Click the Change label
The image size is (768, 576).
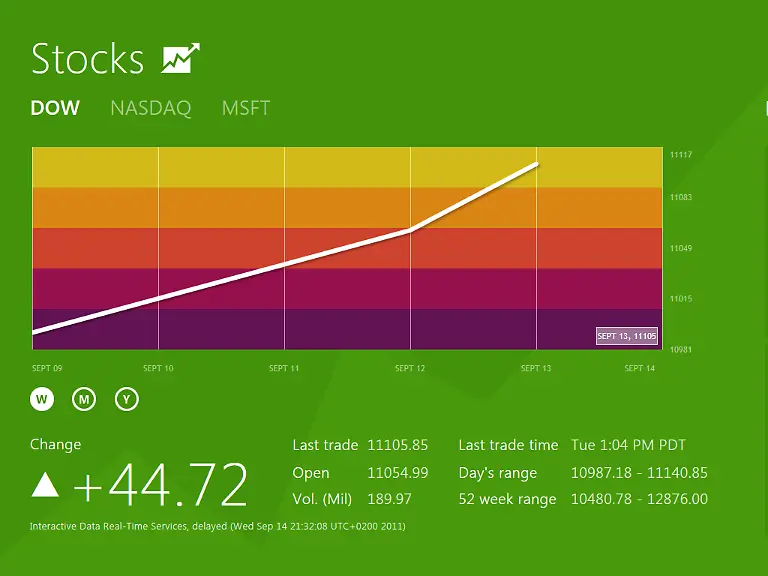(x=55, y=444)
